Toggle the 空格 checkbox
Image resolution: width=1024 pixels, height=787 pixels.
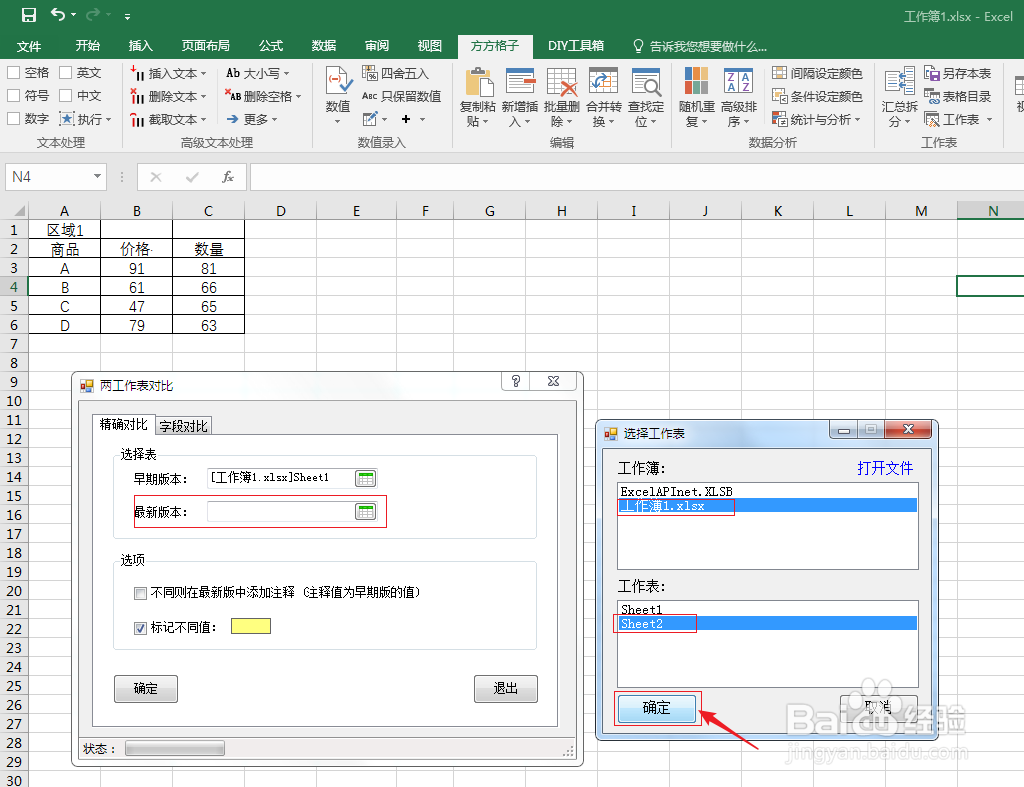tap(13, 72)
